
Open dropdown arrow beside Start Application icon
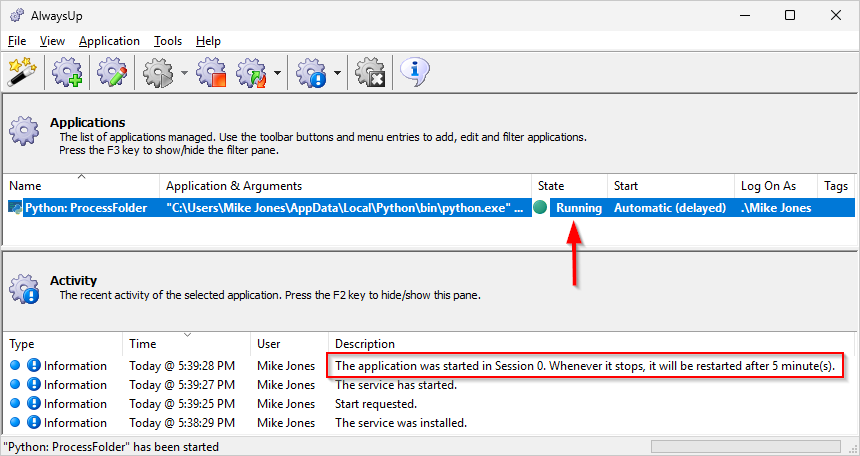click(184, 72)
